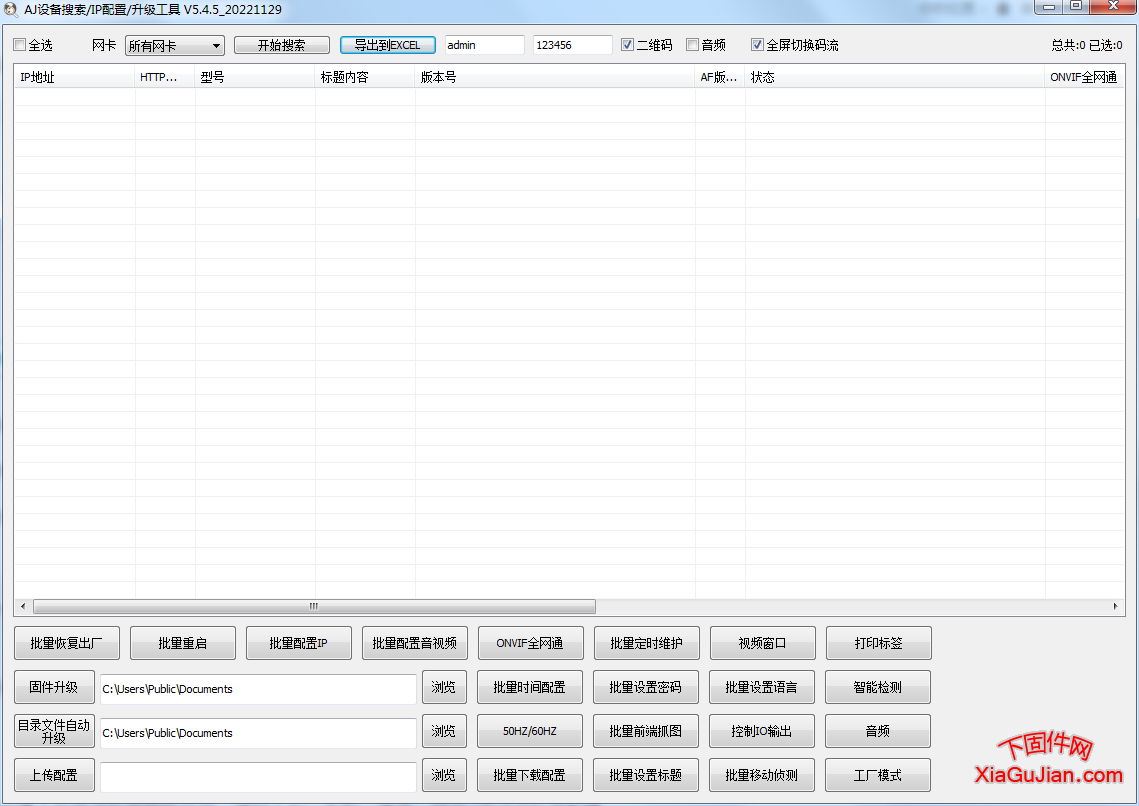Click the 控制IO输出 button
Viewport: 1139px width, 806px height.
761,731
